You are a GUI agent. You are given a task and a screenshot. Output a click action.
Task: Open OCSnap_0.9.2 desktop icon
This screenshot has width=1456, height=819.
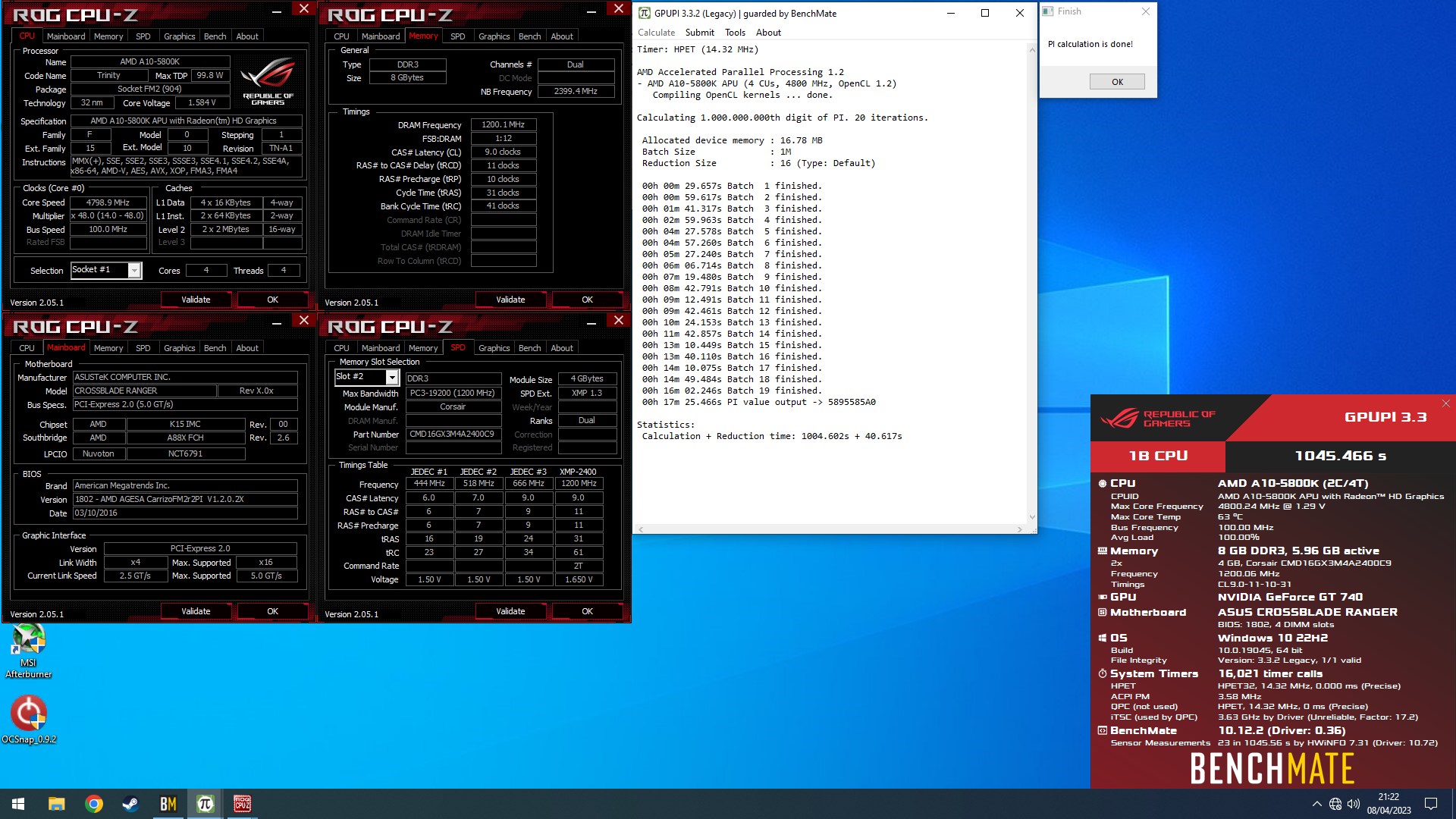tap(29, 720)
